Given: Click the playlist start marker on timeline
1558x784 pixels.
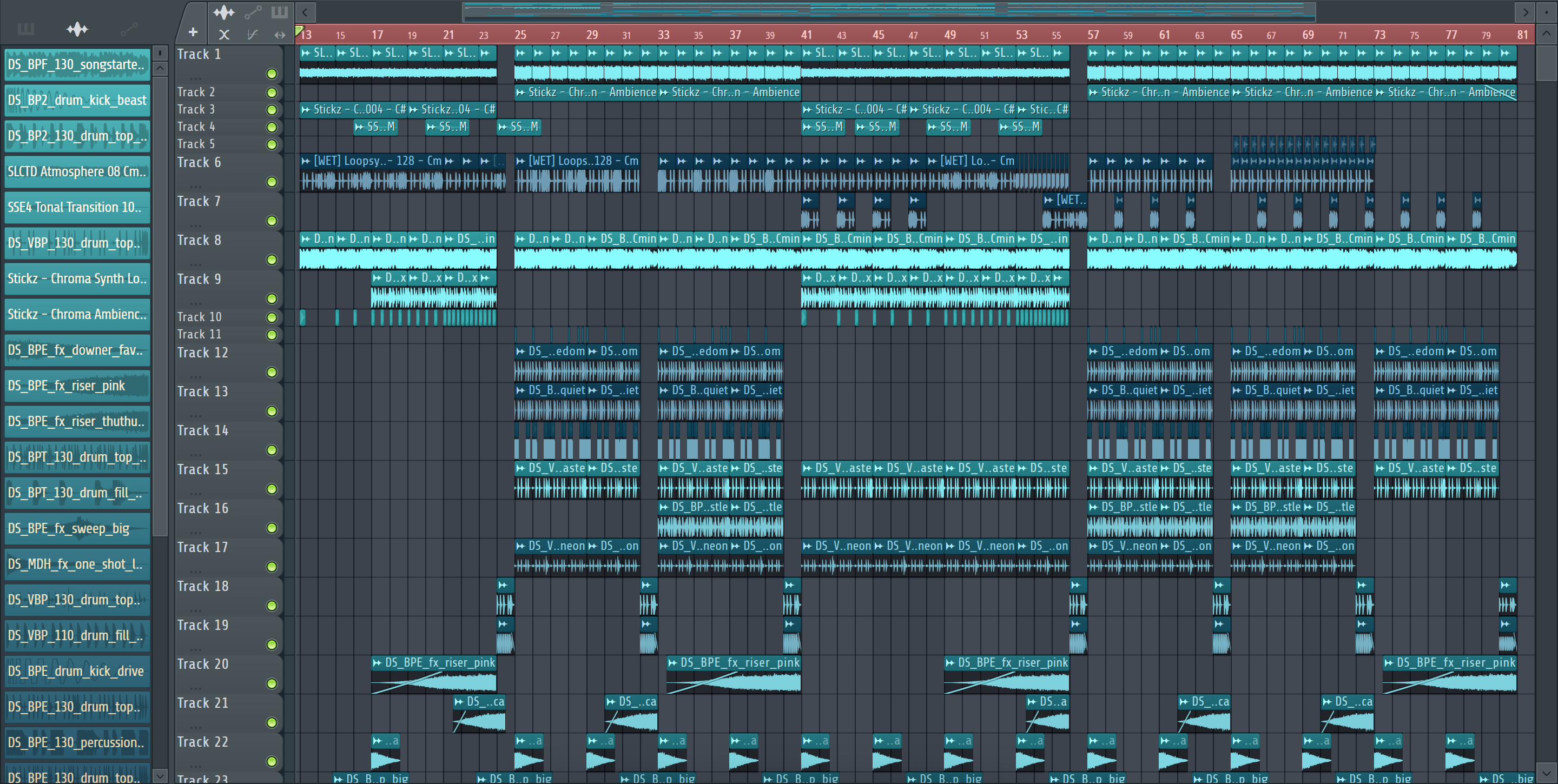Looking at the screenshot, I should pyautogui.click(x=299, y=30).
